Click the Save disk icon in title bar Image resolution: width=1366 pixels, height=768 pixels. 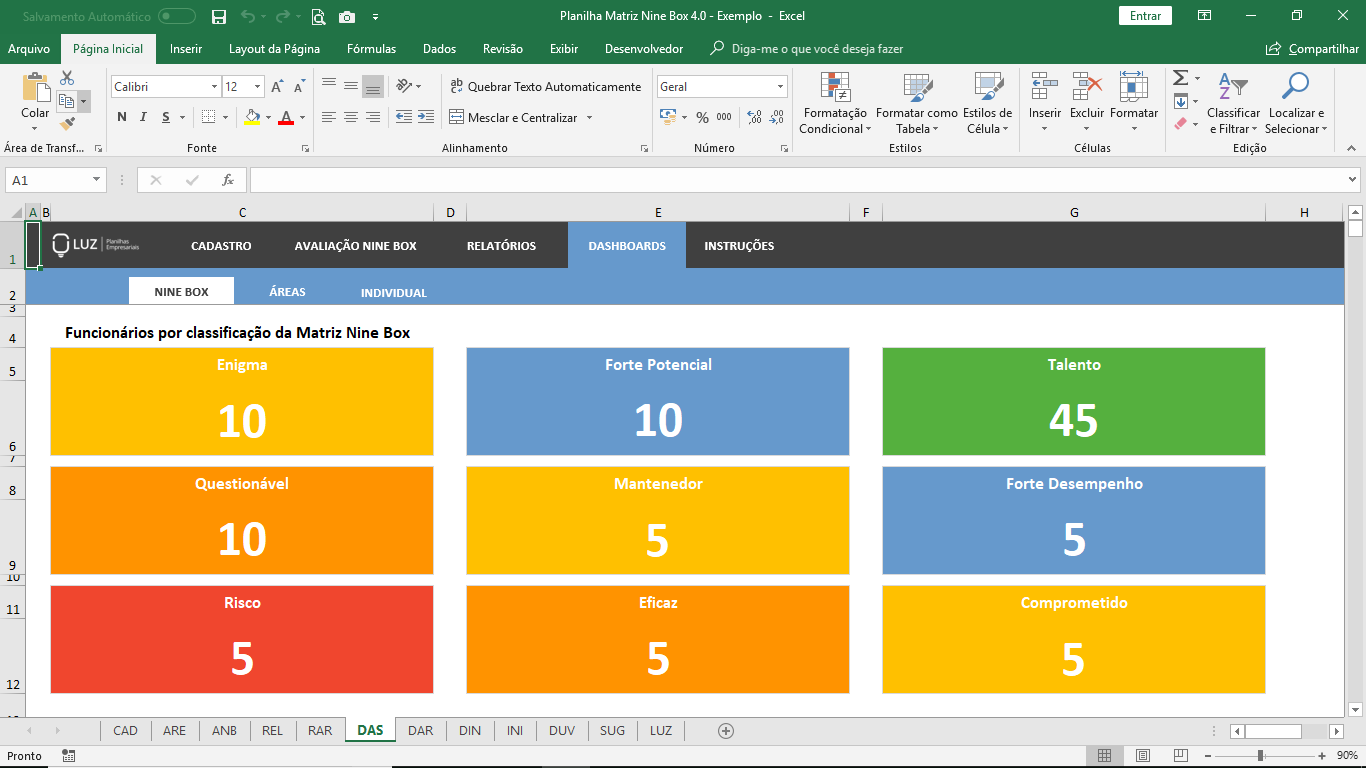[219, 16]
